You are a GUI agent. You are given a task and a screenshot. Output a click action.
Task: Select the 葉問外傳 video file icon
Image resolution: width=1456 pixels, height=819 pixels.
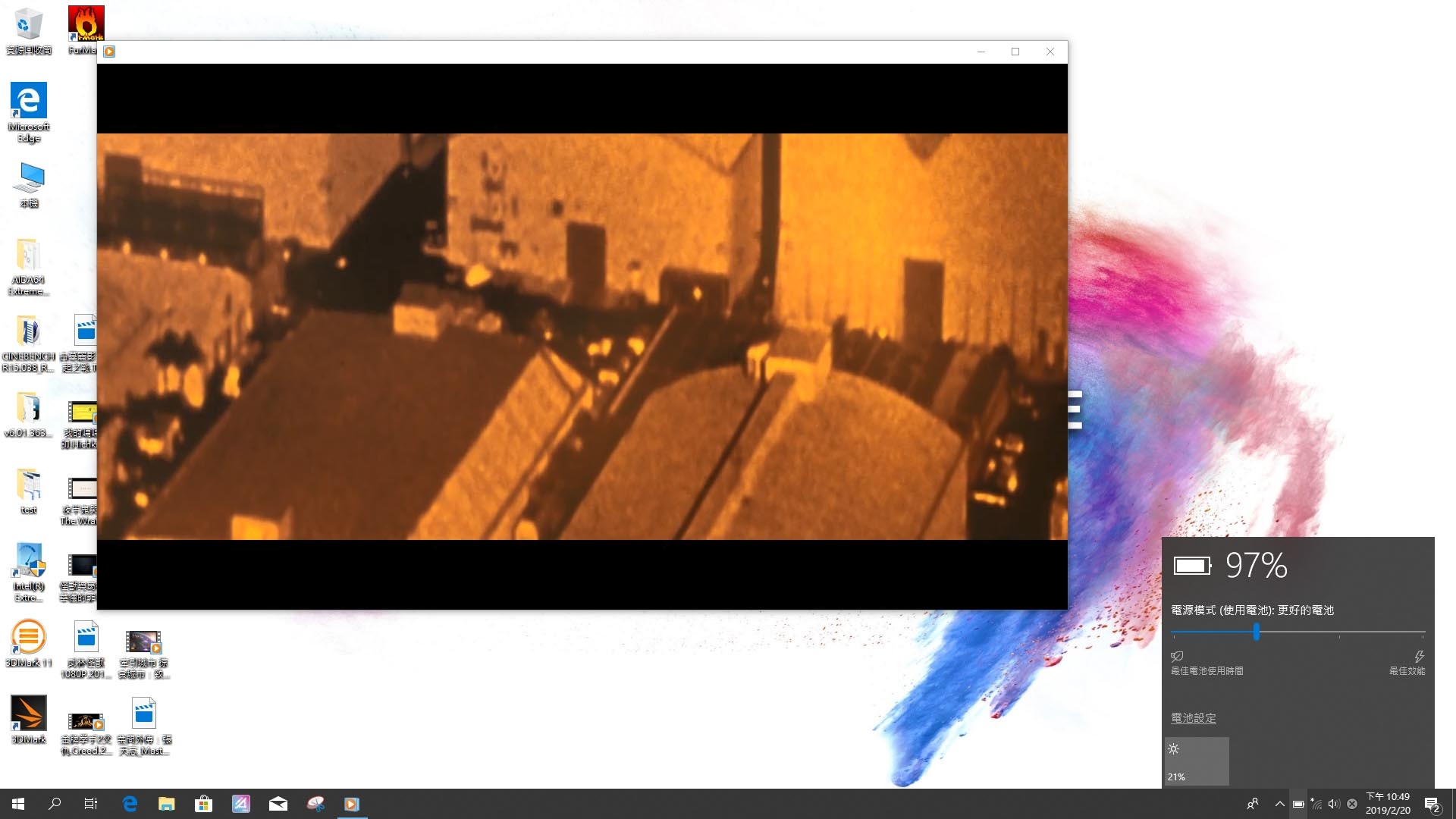[x=144, y=726]
